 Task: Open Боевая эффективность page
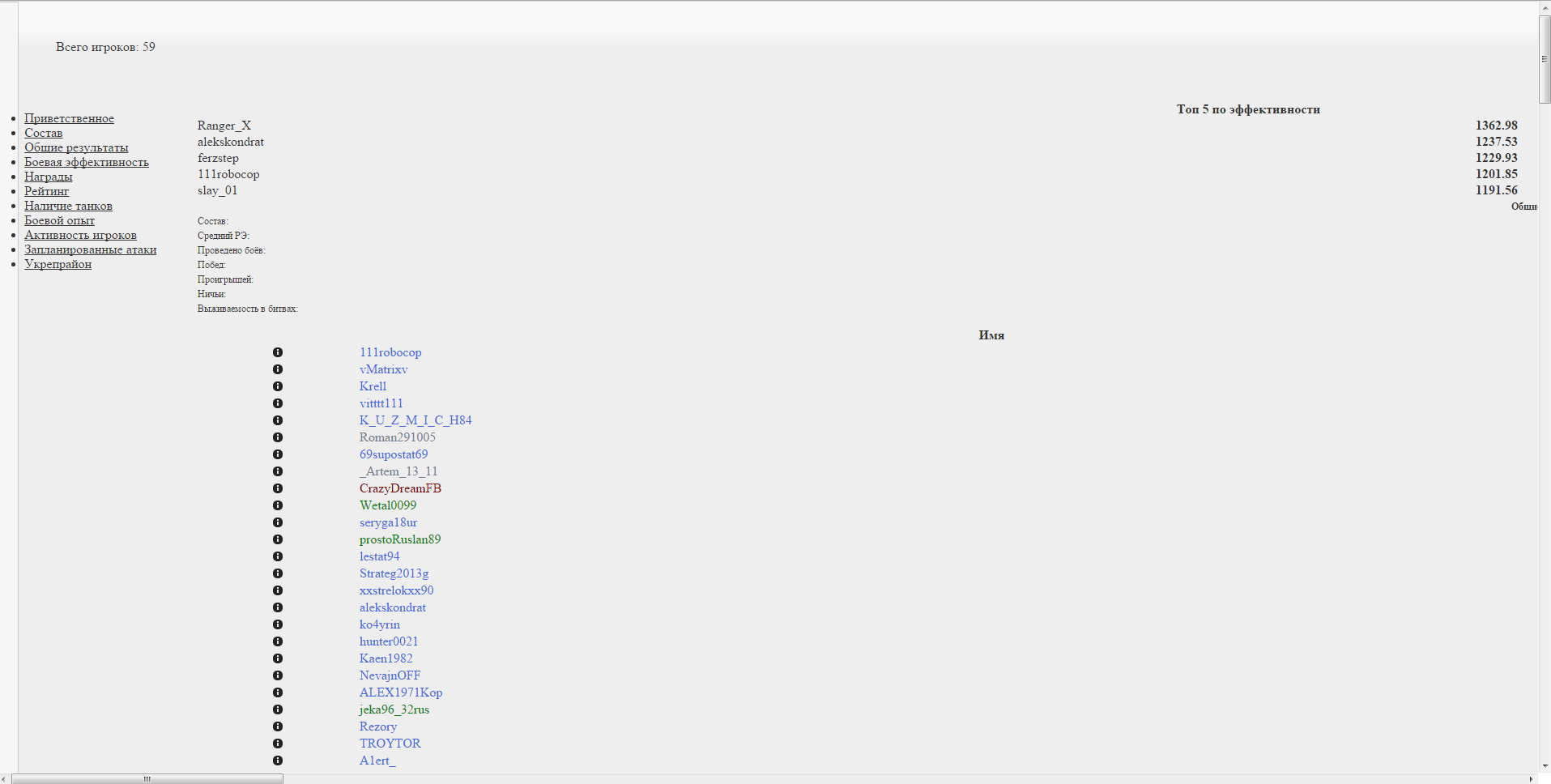point(86,162)
